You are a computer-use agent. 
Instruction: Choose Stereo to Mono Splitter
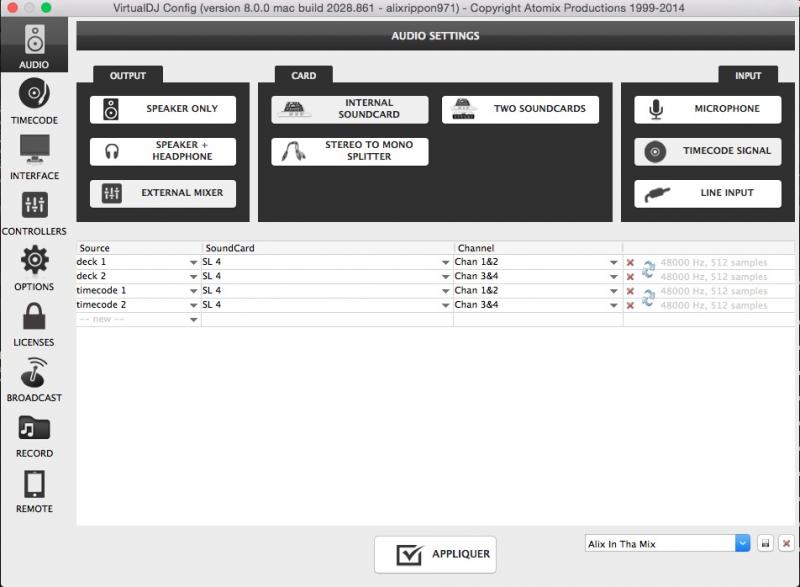[x=349, y=151]
